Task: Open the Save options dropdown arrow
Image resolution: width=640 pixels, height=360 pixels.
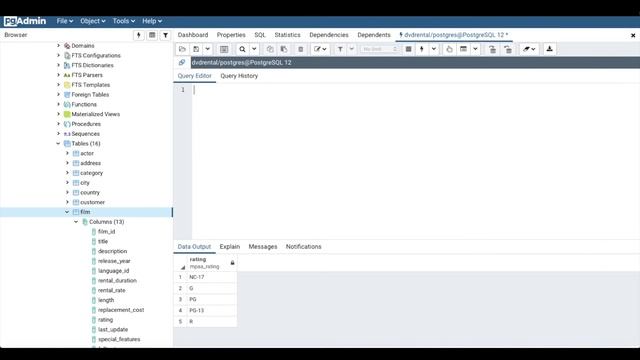Action: pyautogui.click(x=208, y=49)
